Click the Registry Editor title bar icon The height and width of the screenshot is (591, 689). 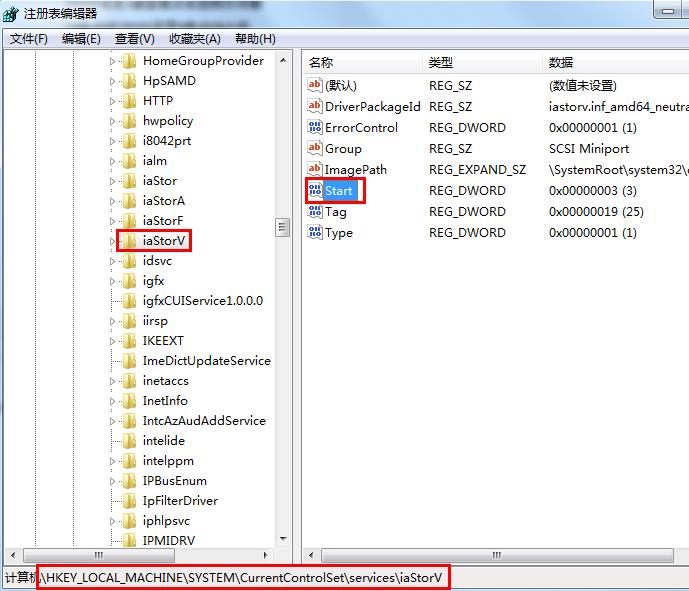tap(11, 14)
